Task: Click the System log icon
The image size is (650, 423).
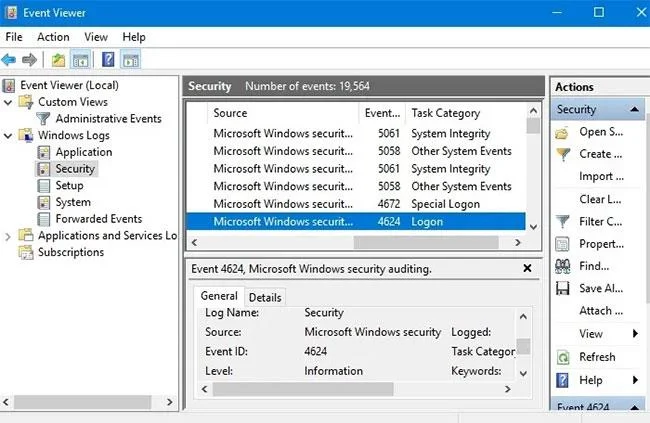Action: click(44, 202)
